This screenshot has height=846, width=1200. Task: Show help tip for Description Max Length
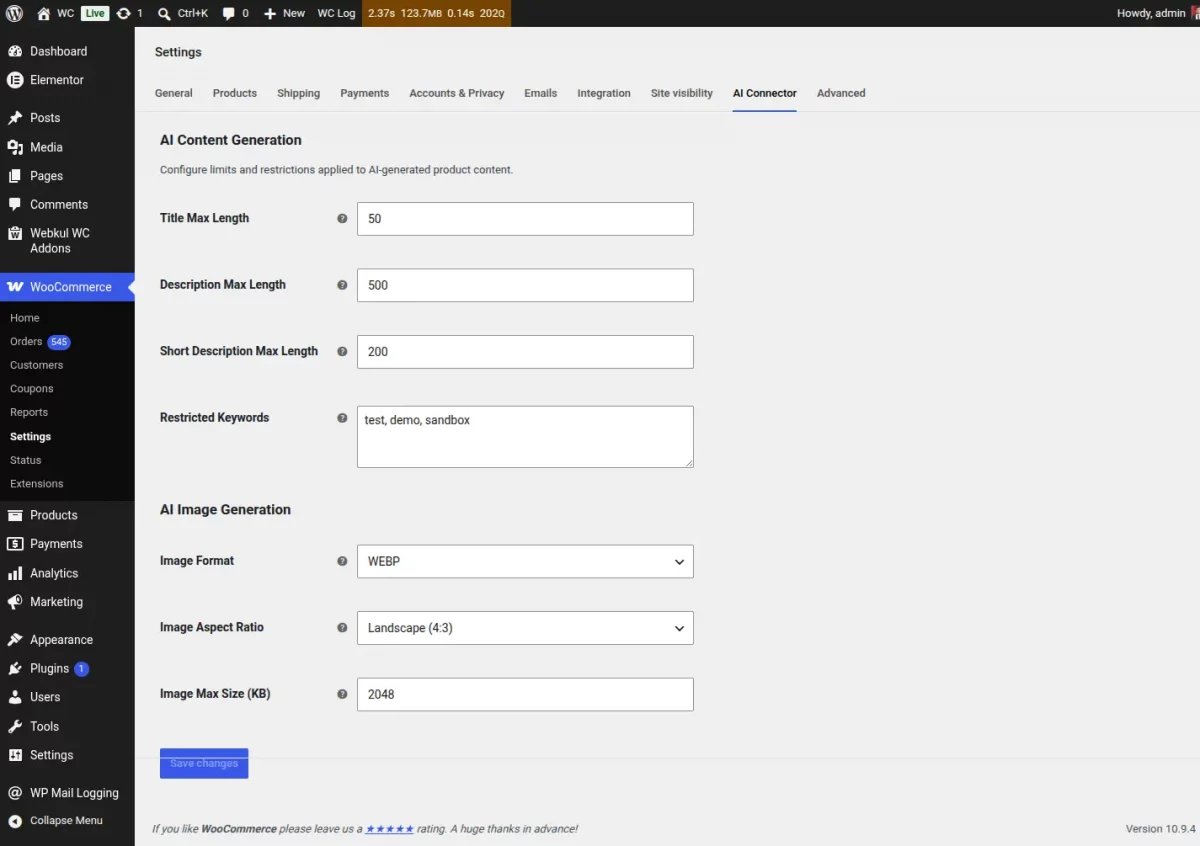point(342,285)
